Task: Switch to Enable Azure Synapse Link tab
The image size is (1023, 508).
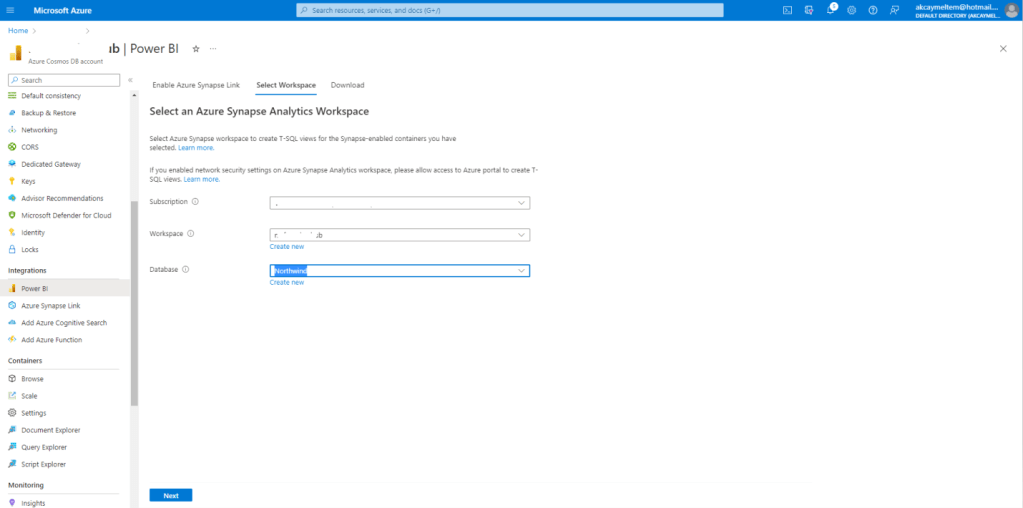Action: click(x=196, y=85)
